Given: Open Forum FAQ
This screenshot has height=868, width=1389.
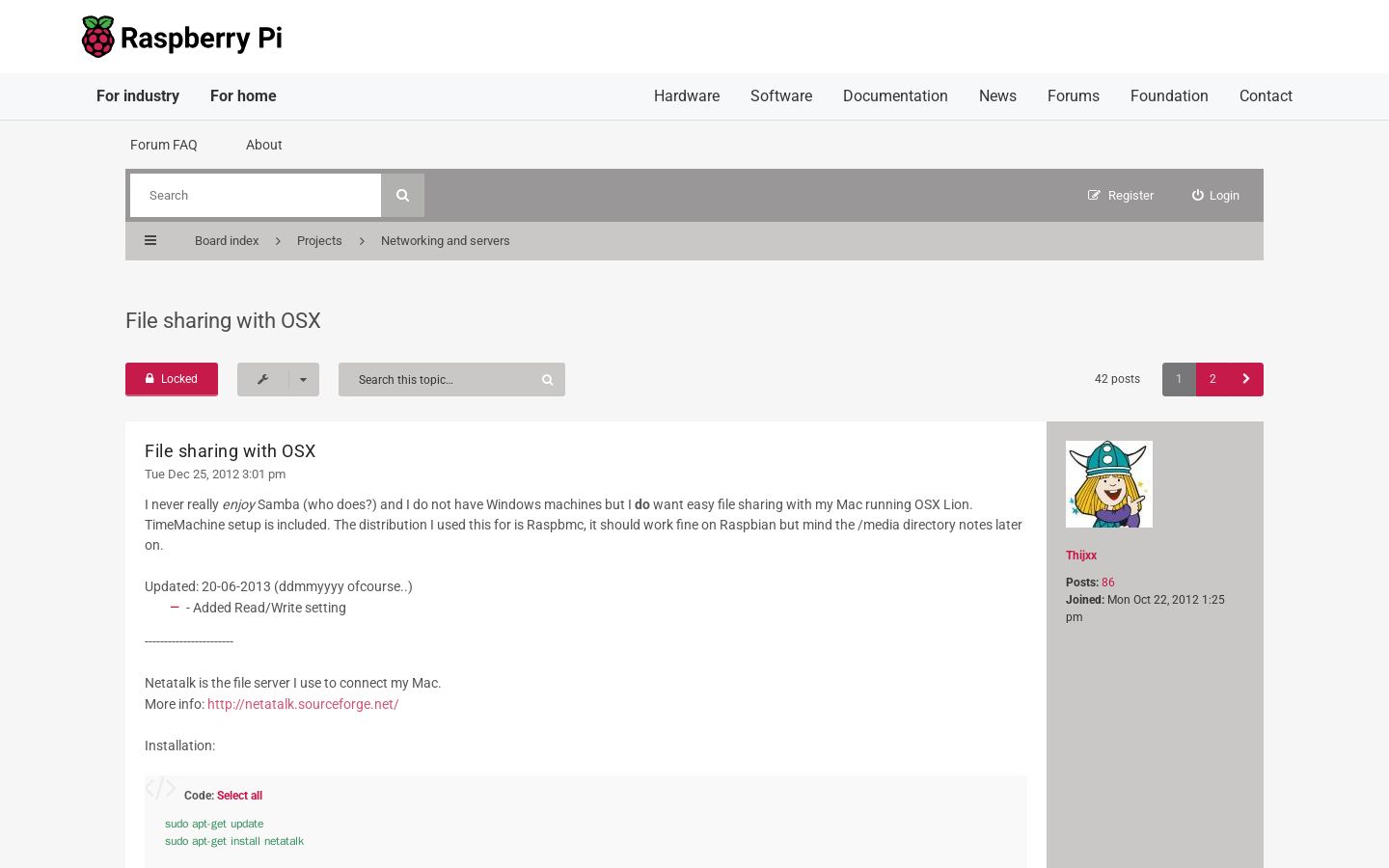Looking at the screenshot, I should click(x=164, y=145).
